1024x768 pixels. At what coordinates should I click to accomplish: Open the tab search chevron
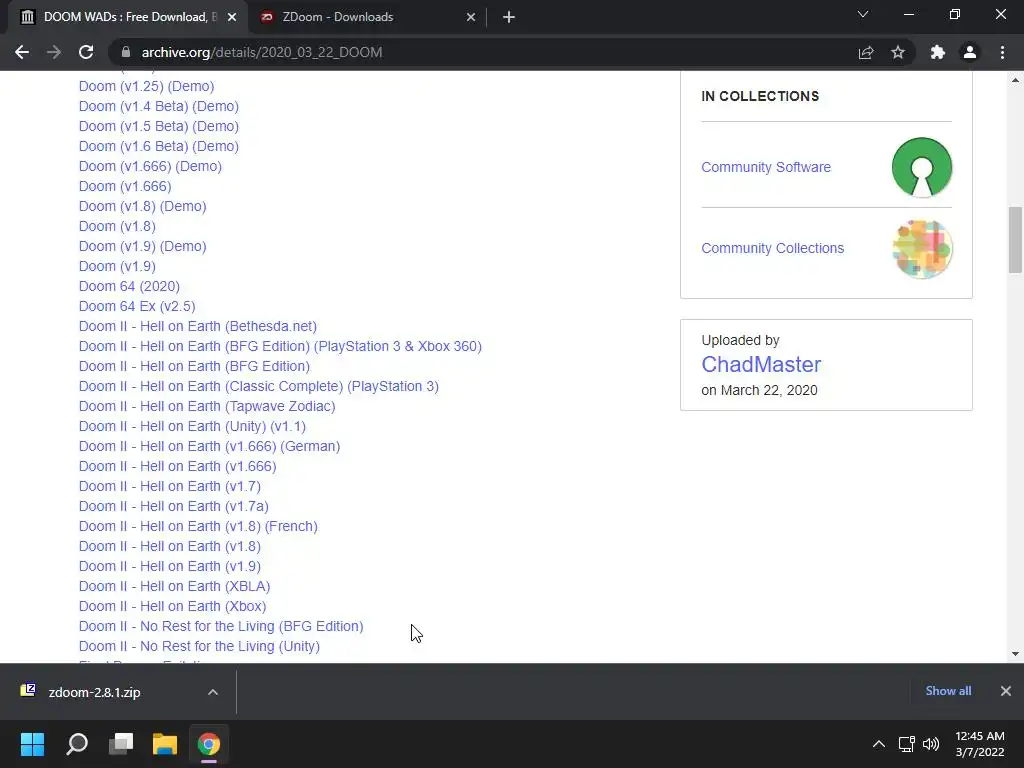point(863,14)
